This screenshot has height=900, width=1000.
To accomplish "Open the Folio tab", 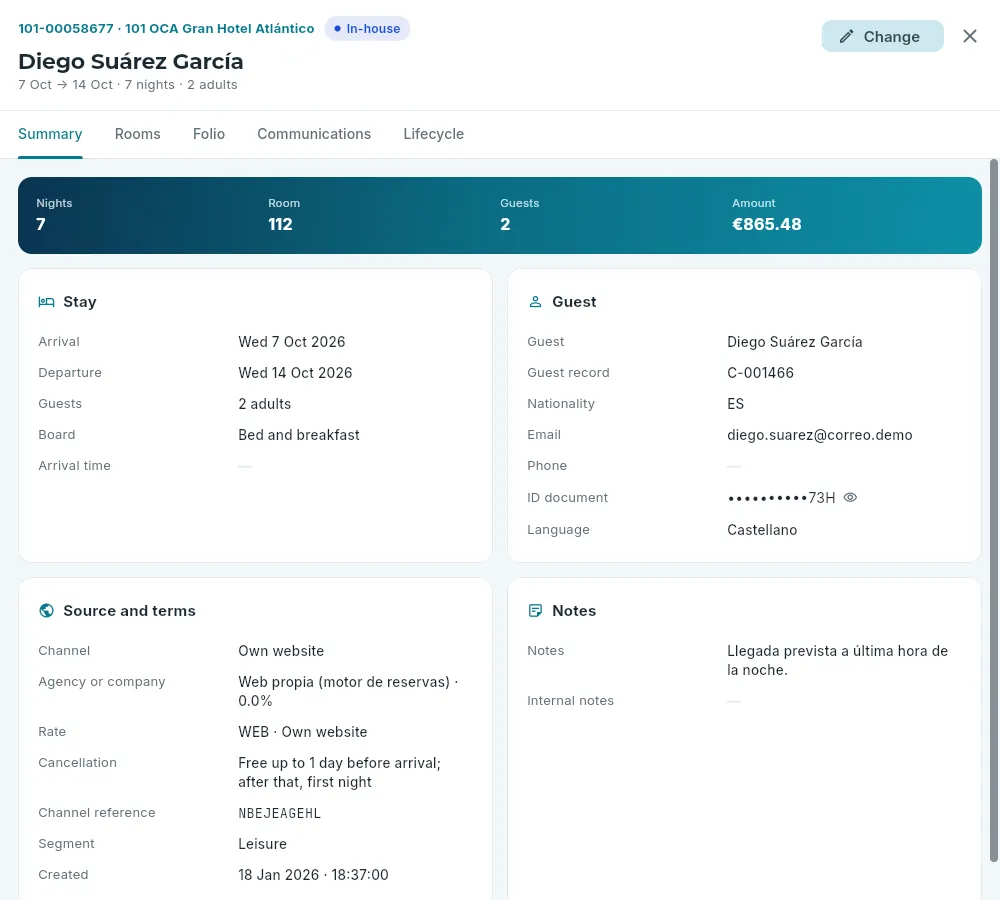I will (209, 134).
